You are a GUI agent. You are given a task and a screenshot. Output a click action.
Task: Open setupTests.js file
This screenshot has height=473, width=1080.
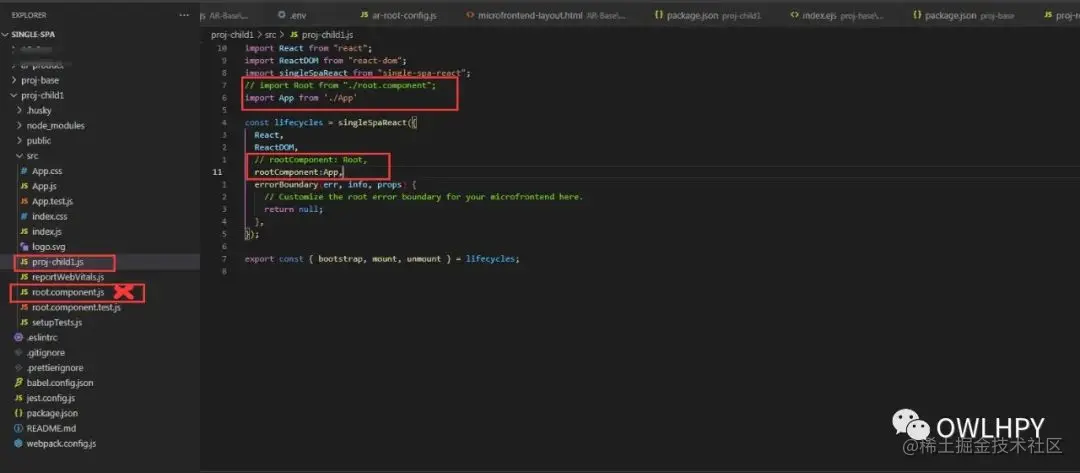pos(56,322)
